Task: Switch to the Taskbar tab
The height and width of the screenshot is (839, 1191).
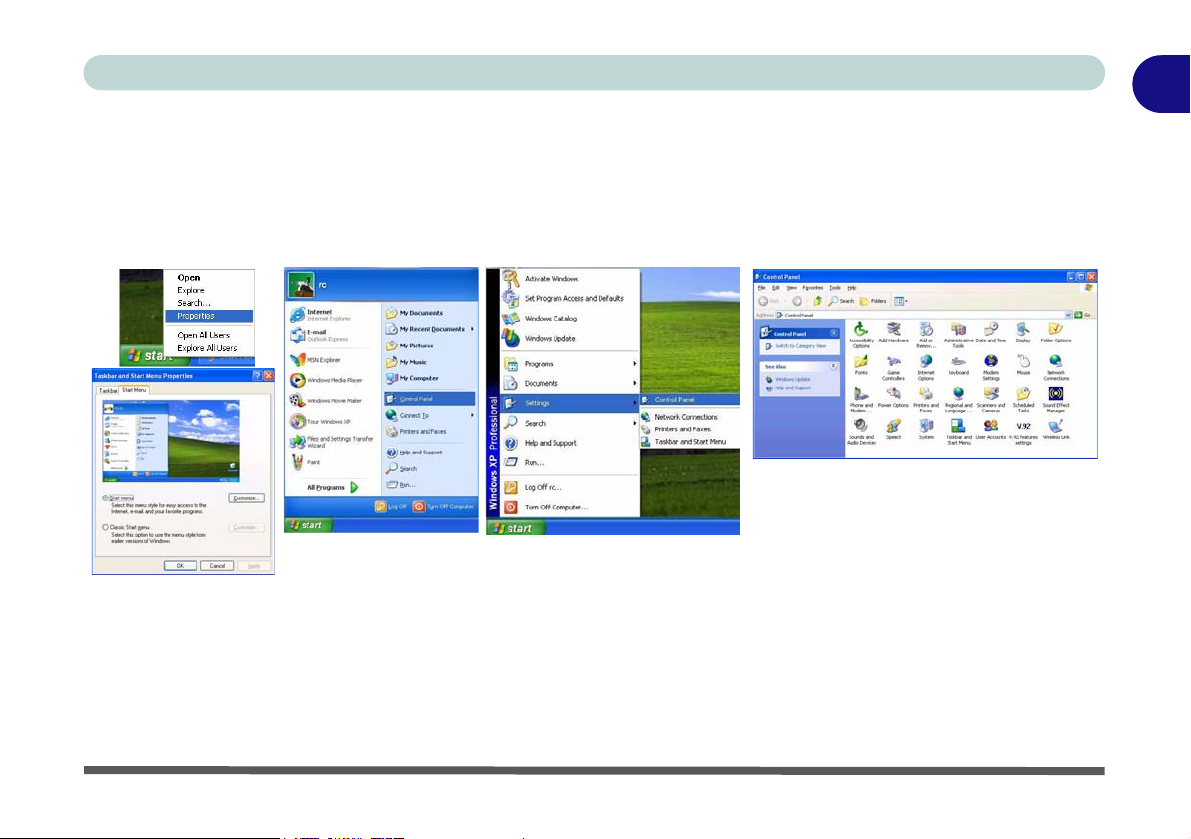Action: pos(108,390)
